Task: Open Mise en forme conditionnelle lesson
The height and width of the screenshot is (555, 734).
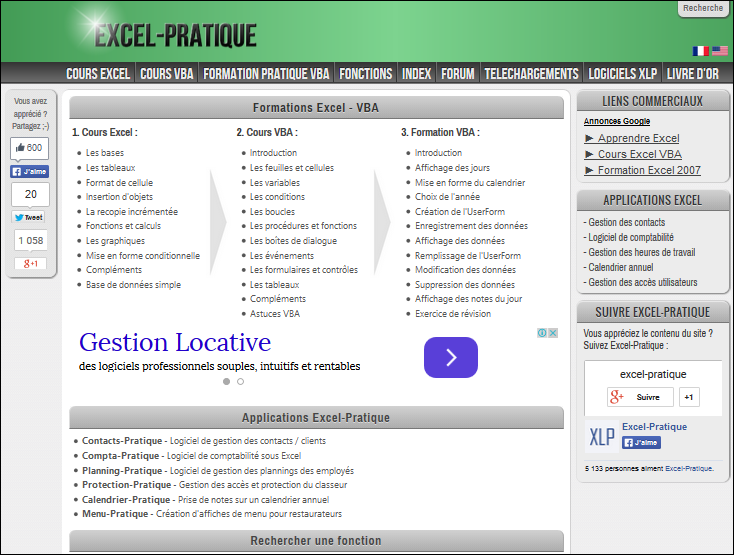Action: [143, 256]
